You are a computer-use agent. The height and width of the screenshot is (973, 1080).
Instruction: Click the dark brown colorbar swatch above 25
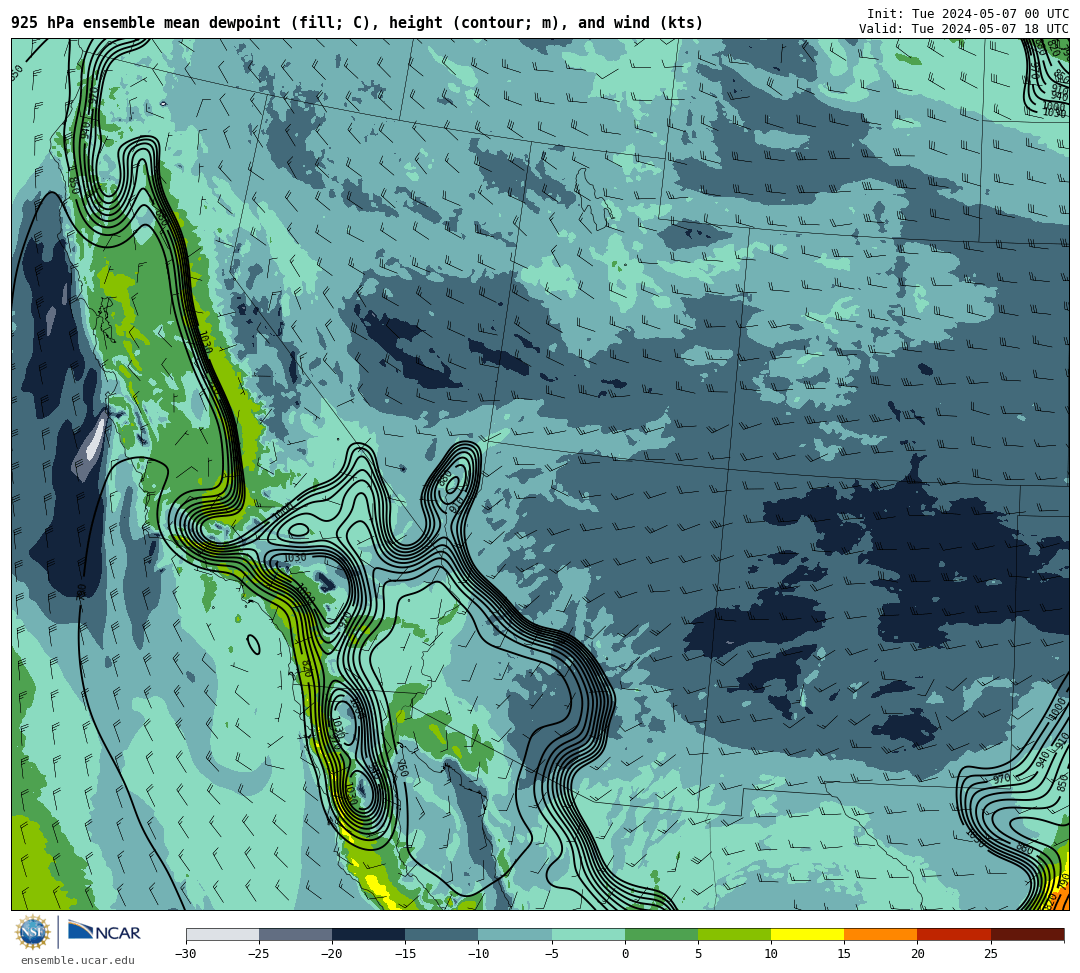[1027, 934]
